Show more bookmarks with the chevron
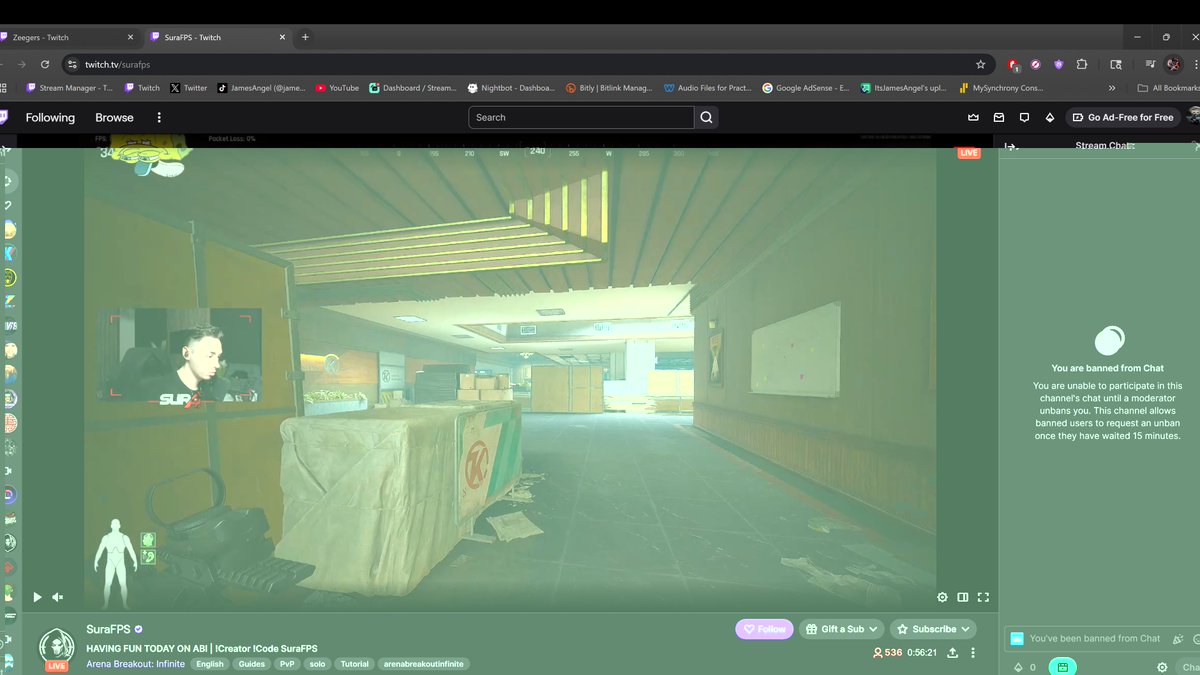This screenshot has width=1200, height=675. tap(1112, 88)
